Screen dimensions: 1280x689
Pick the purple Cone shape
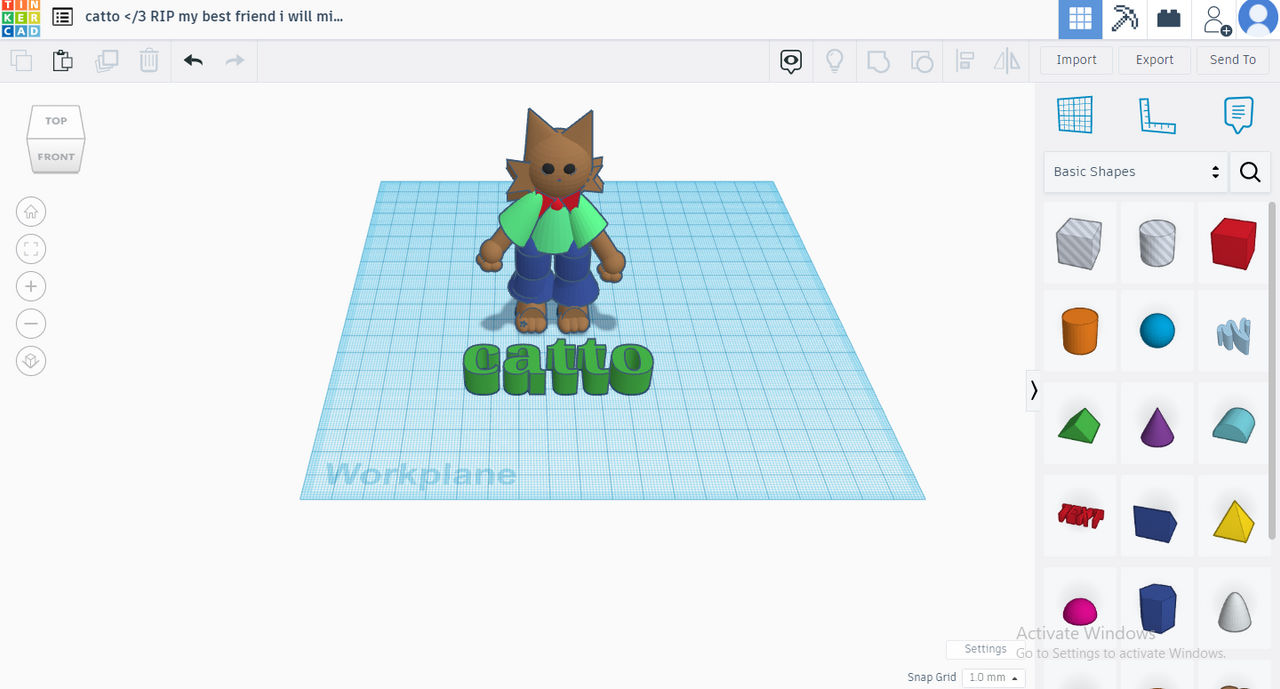point(1157,425)
